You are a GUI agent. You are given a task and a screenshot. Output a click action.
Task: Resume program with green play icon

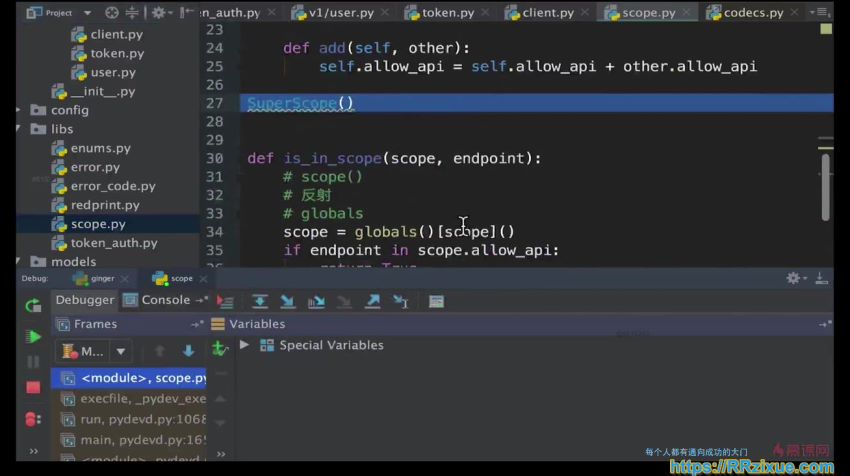pos(33,337)
